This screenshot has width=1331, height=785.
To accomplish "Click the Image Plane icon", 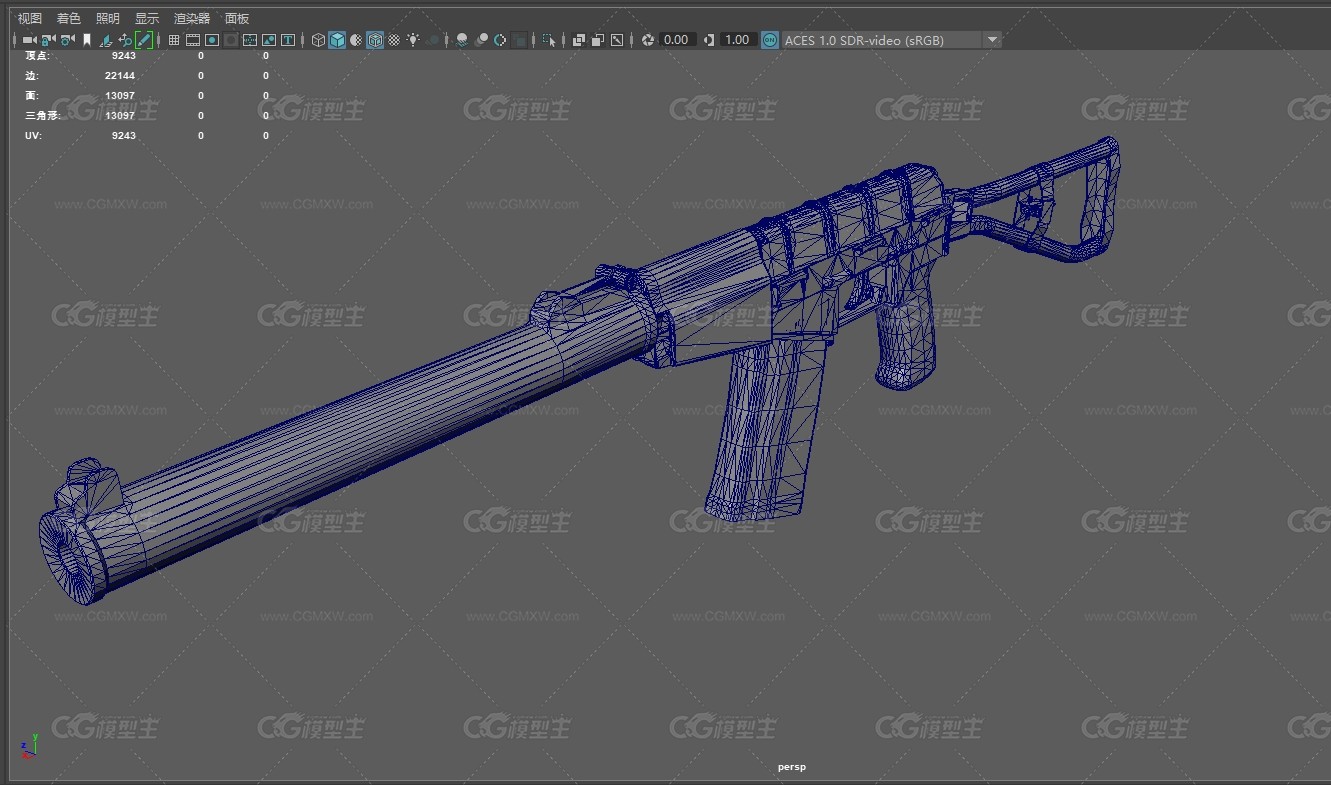I will (105, 40).
